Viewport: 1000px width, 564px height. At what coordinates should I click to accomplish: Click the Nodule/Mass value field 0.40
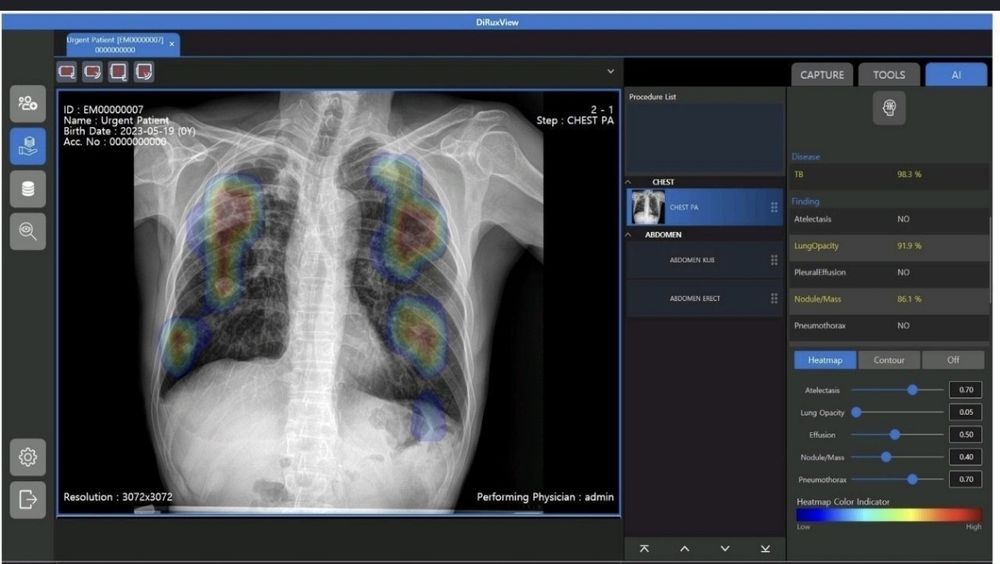(x=966, y=457)
